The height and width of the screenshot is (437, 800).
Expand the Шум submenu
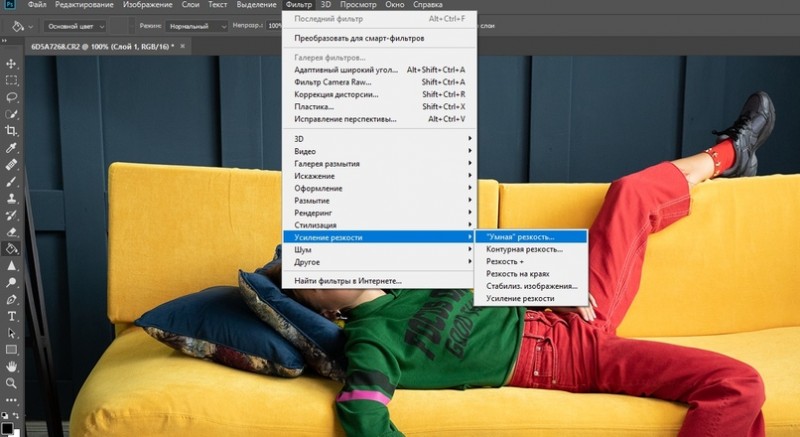pos(380,250)
